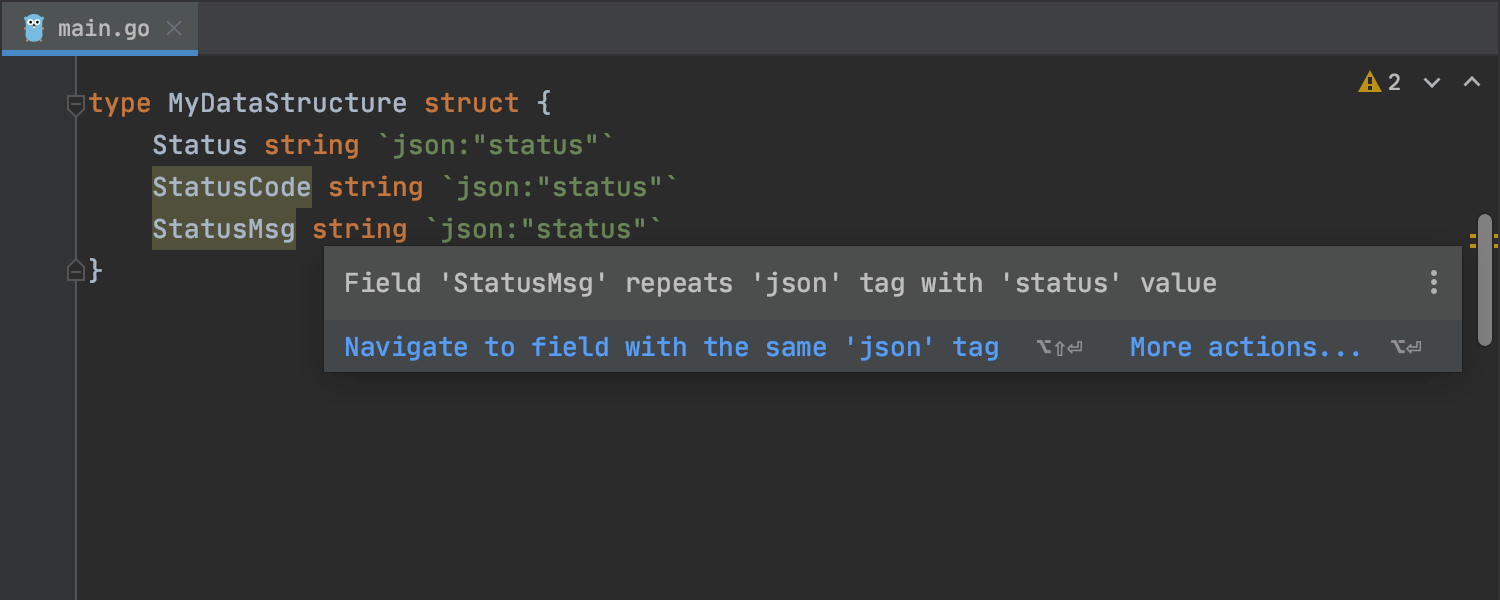The height and width of the screenshot is (600, 1500).
Task: Click the MyDataStructure type name
Action: click(x=287, y=103)
